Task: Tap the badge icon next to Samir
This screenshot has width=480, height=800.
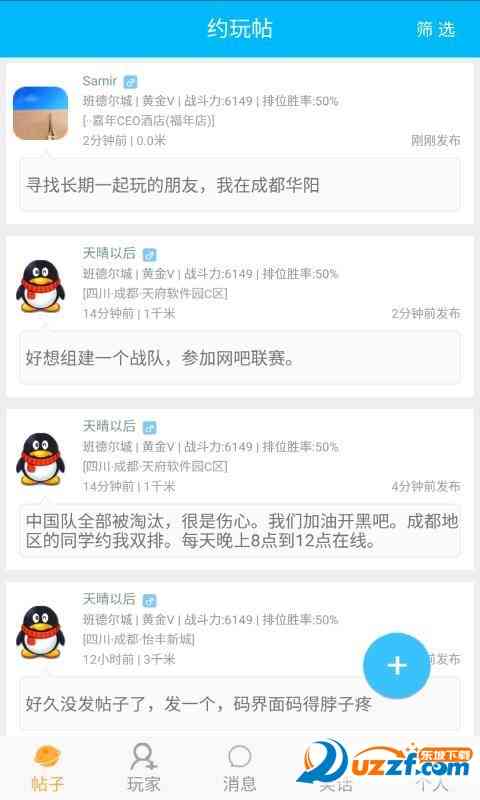Action: point(131,81)
